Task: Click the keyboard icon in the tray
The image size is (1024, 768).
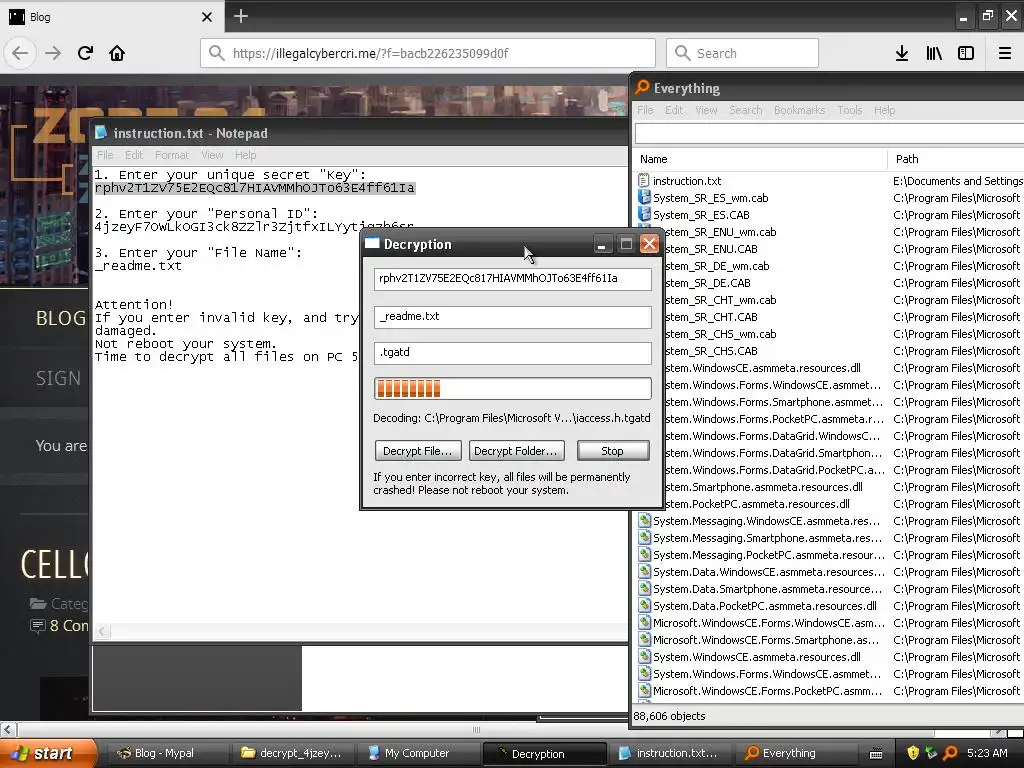Action: (876, 754)
